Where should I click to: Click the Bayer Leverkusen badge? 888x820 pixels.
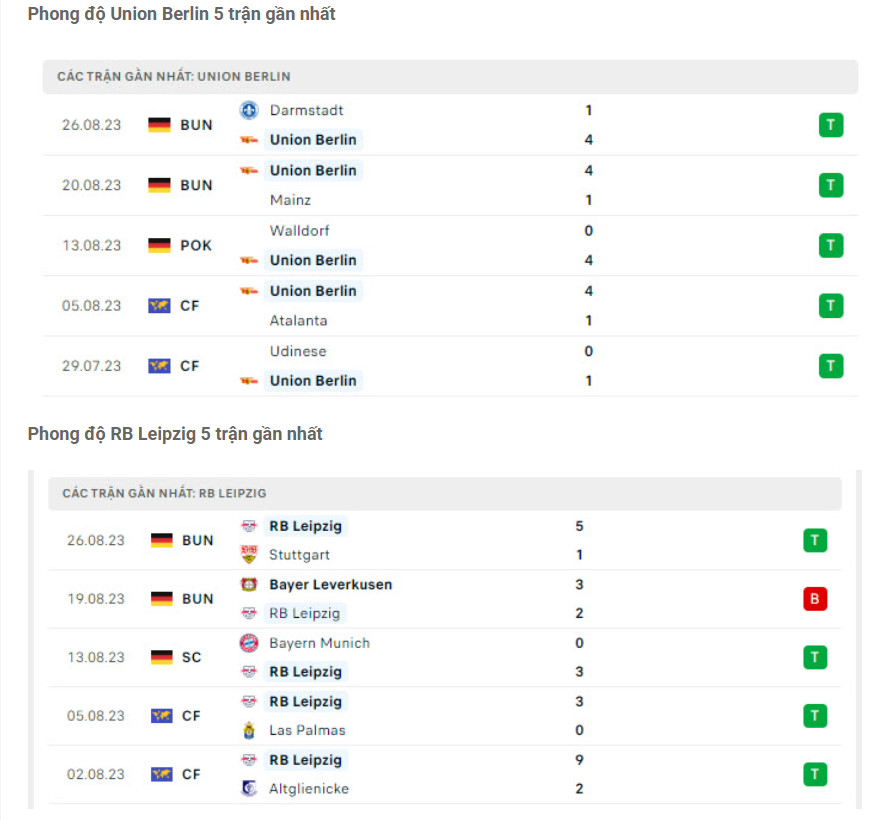248,584
